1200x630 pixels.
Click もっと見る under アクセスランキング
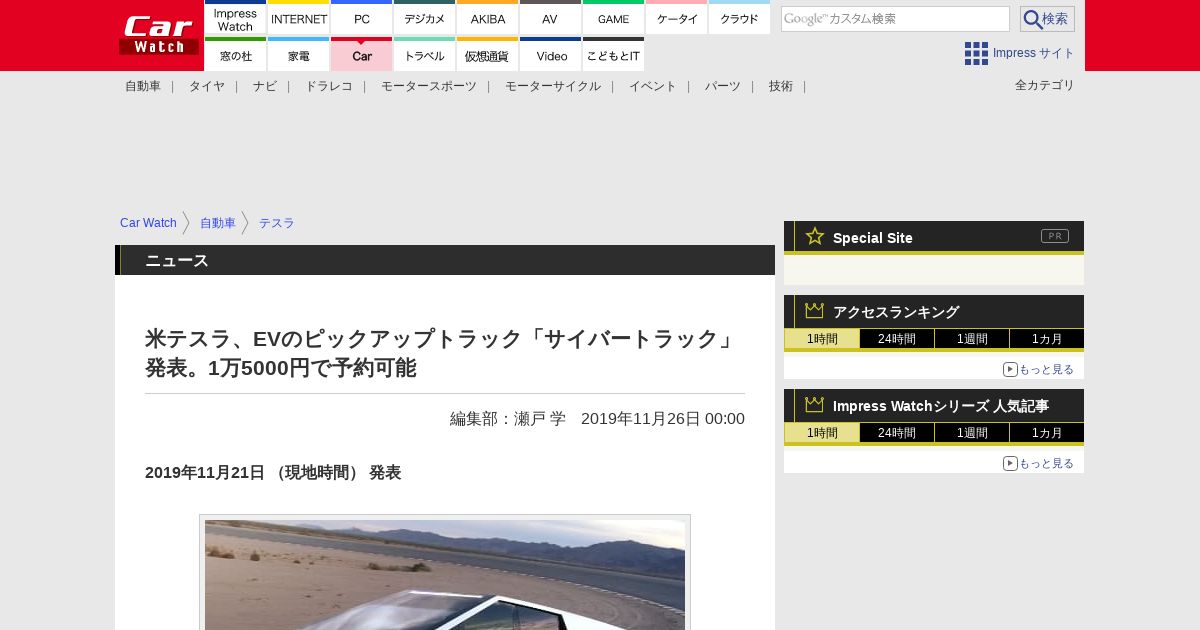1039,369
